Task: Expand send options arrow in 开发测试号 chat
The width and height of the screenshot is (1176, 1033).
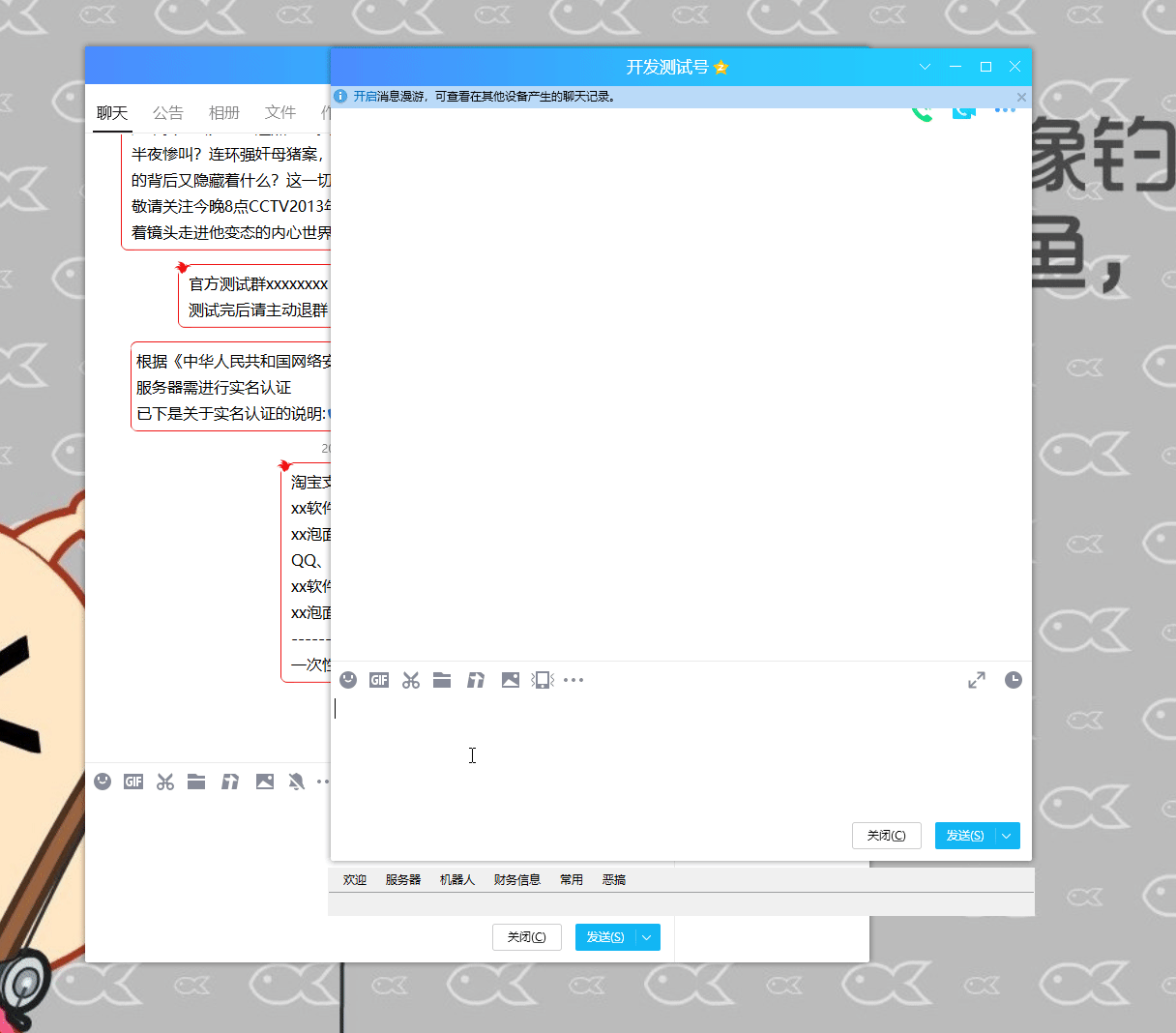Action: 1007,836
